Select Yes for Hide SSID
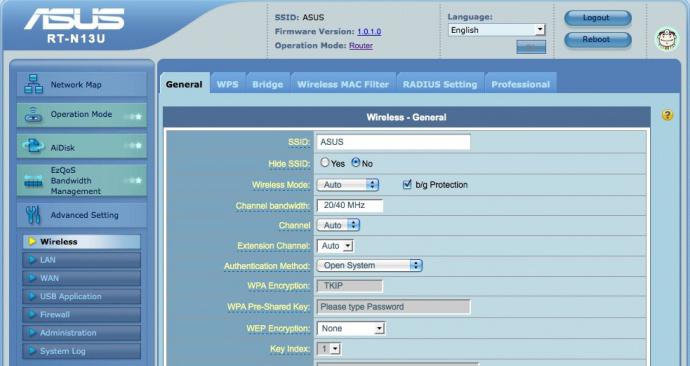 coord(325,163)
